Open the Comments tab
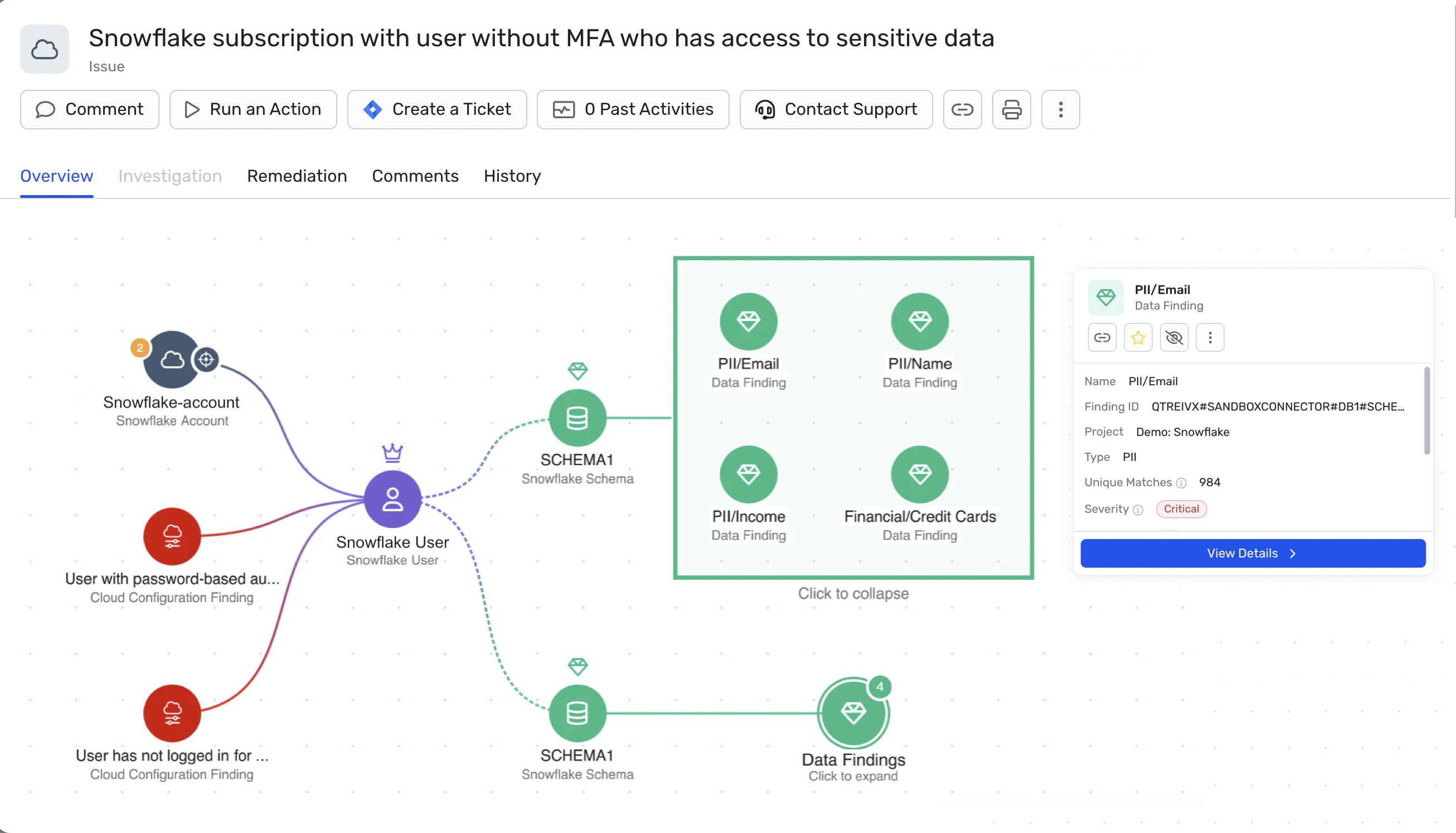This screenshot has height=833, width=1456. [x=415, y=176]
